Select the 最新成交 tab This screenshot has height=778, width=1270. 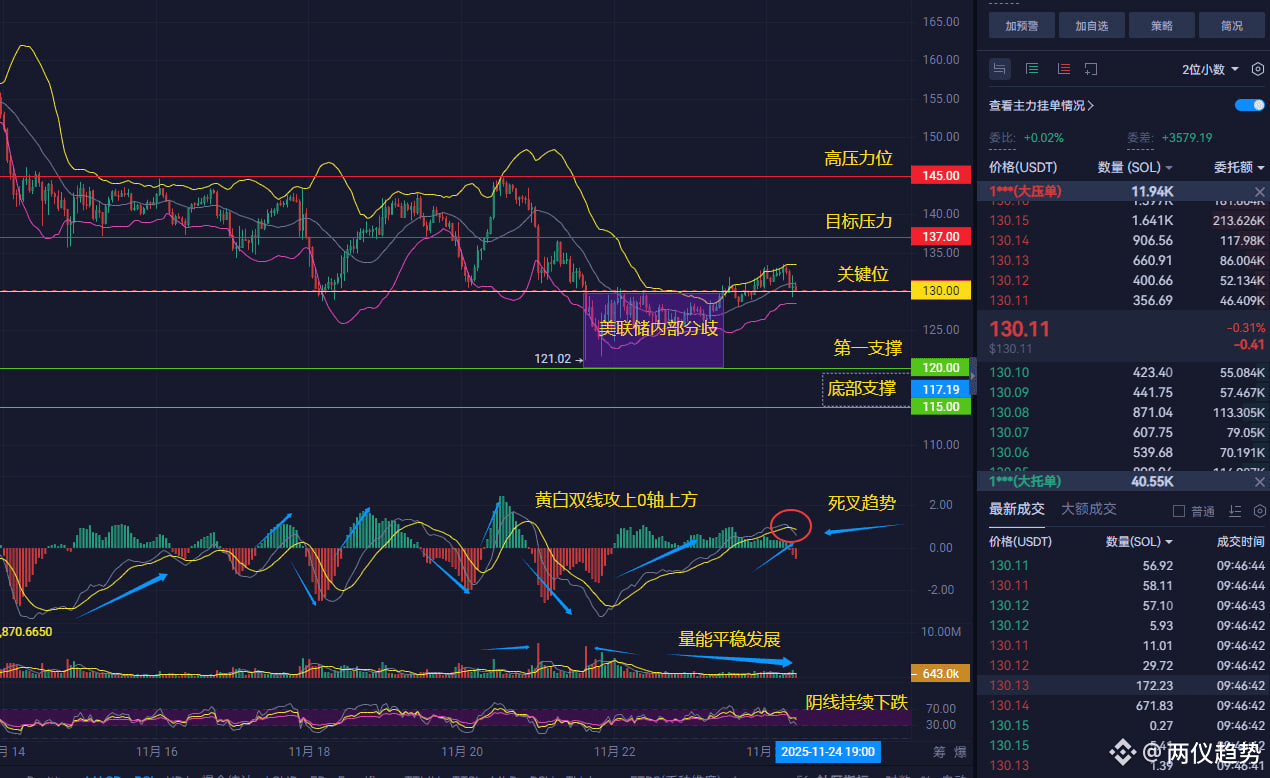[1017, 509]
